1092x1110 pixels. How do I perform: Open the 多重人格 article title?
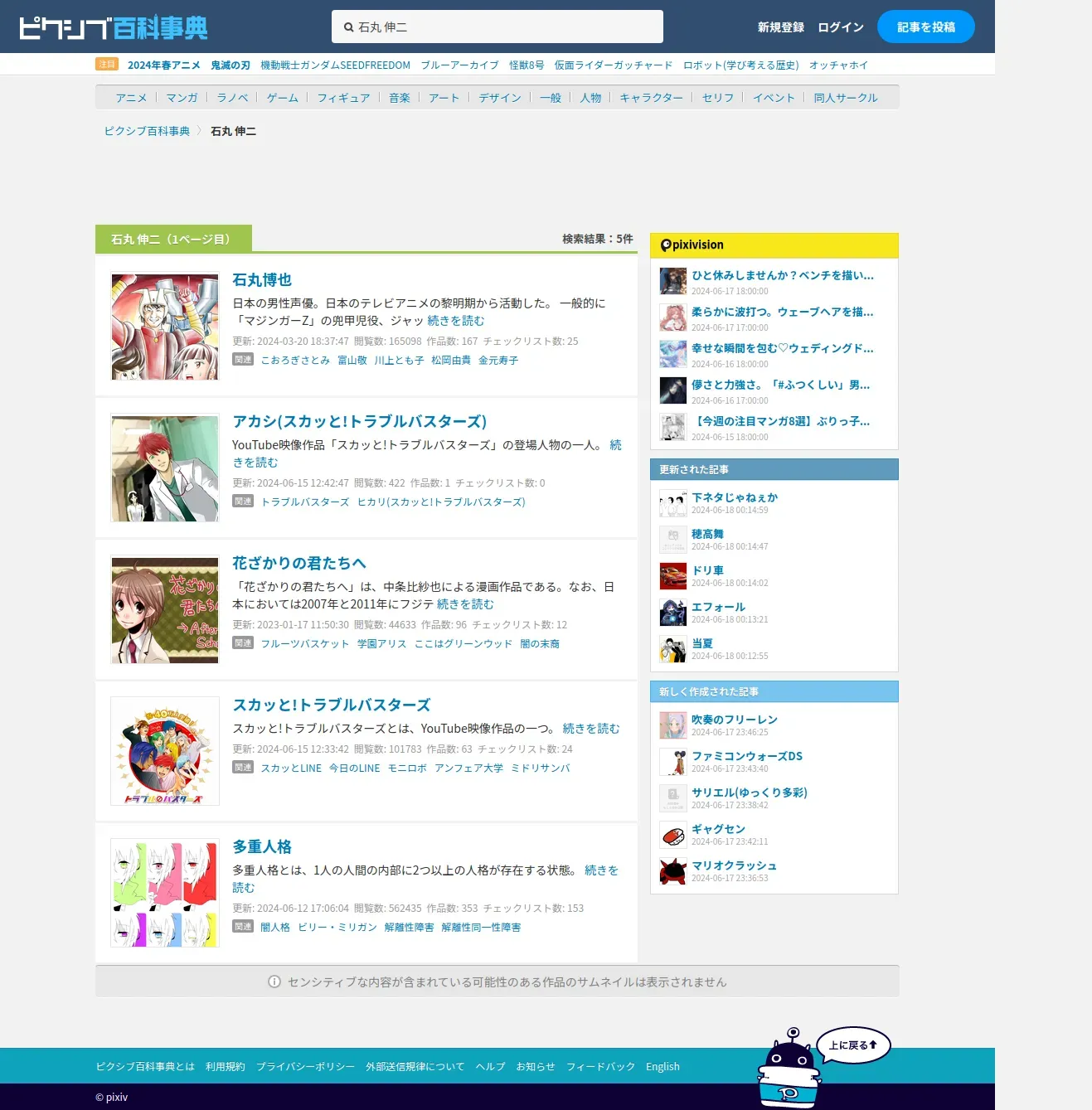262,847
